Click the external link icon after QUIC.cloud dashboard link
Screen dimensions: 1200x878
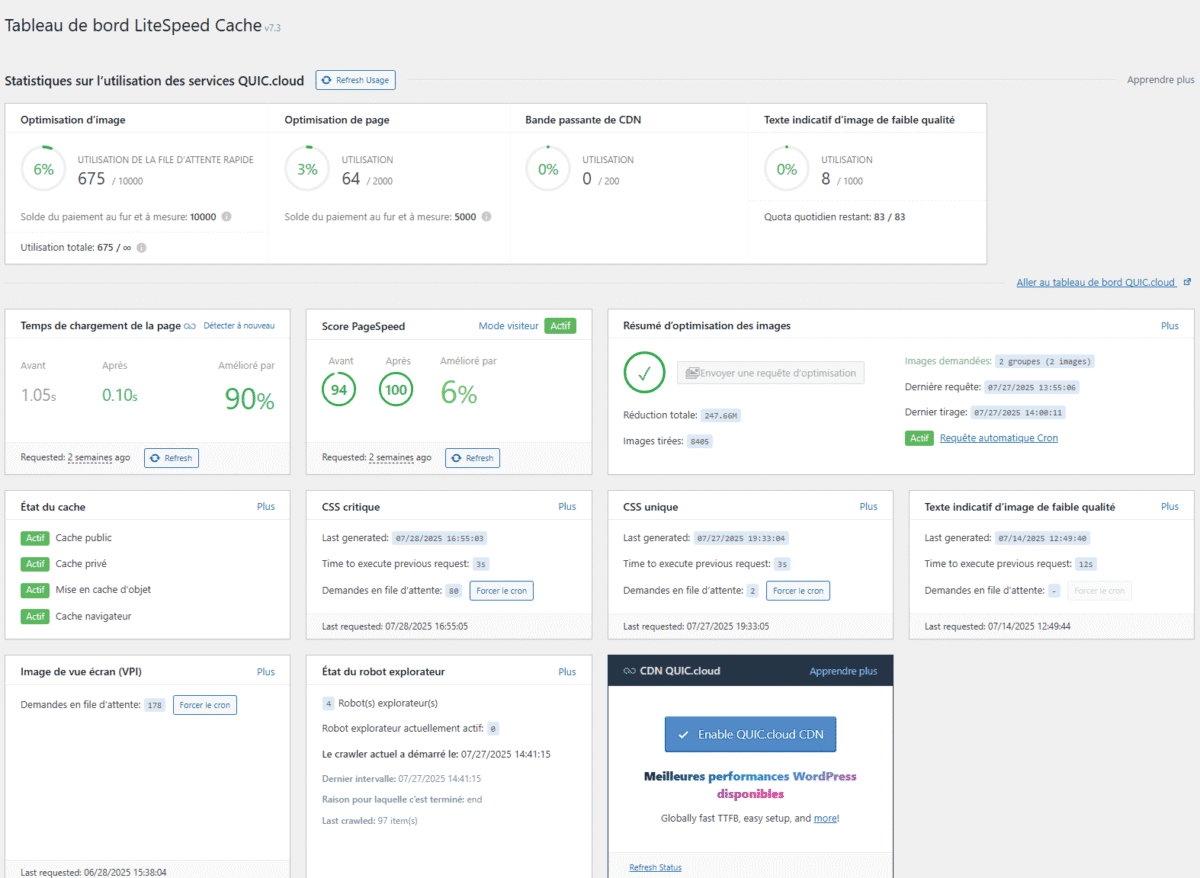(1187, 283)
